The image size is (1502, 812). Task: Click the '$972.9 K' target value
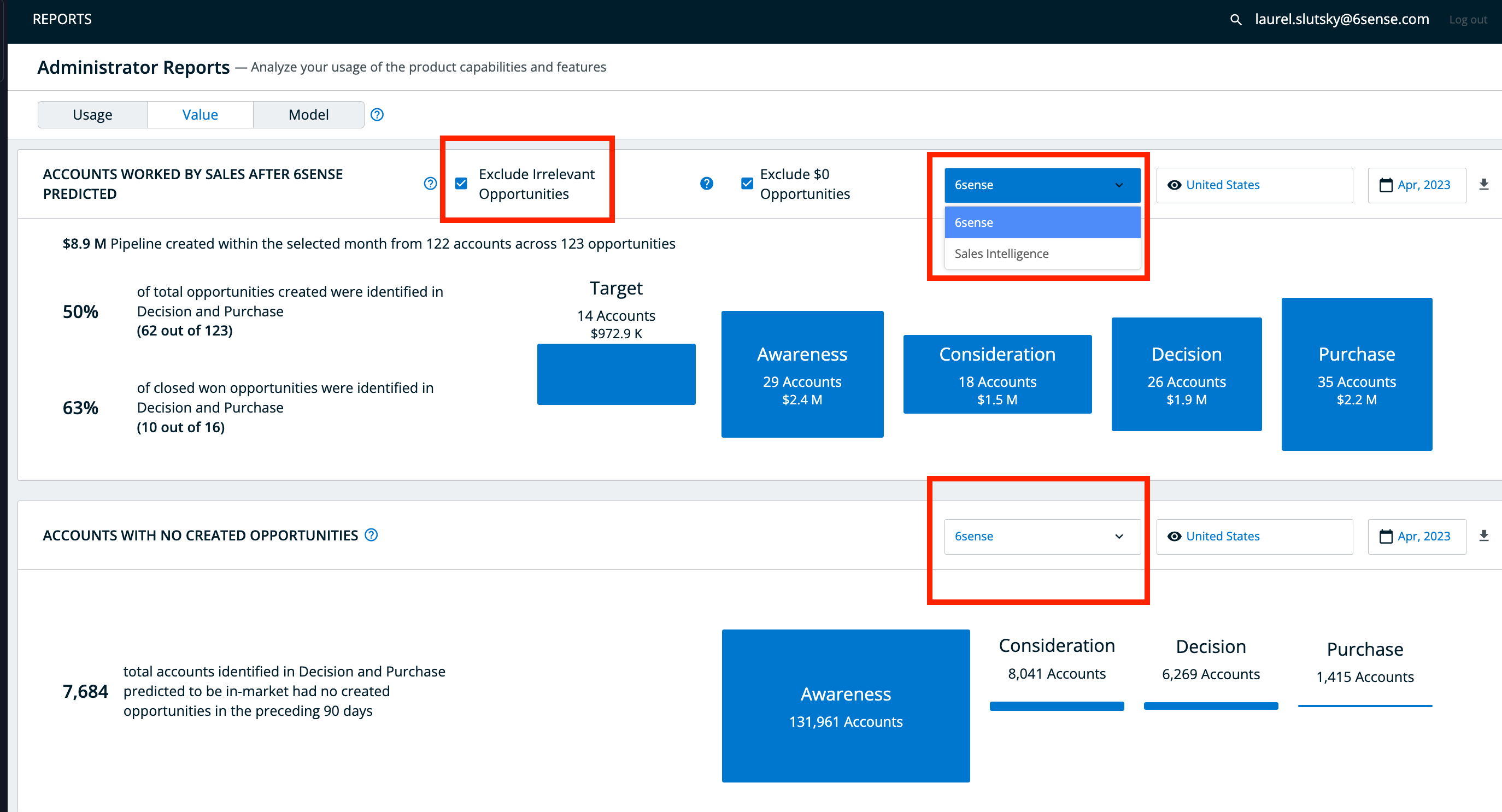[x=617, y=333]
